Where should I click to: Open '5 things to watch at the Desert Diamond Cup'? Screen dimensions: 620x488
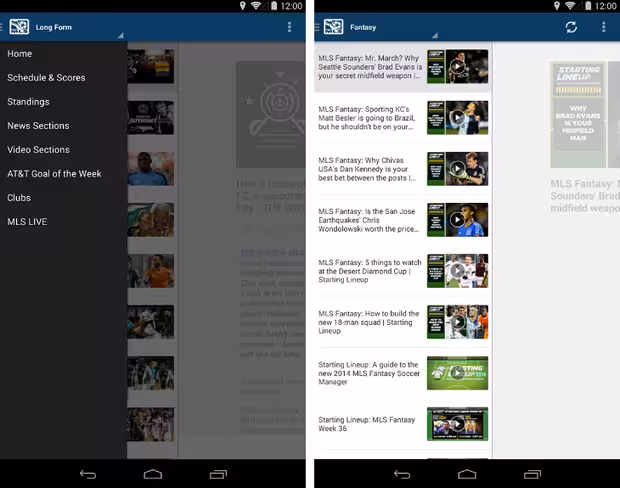(x=370, y=271)
